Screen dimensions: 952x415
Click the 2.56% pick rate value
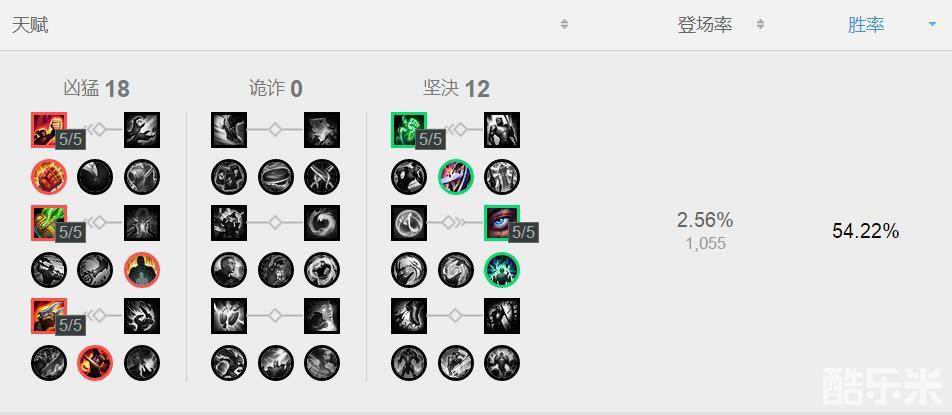pos(705,220)
